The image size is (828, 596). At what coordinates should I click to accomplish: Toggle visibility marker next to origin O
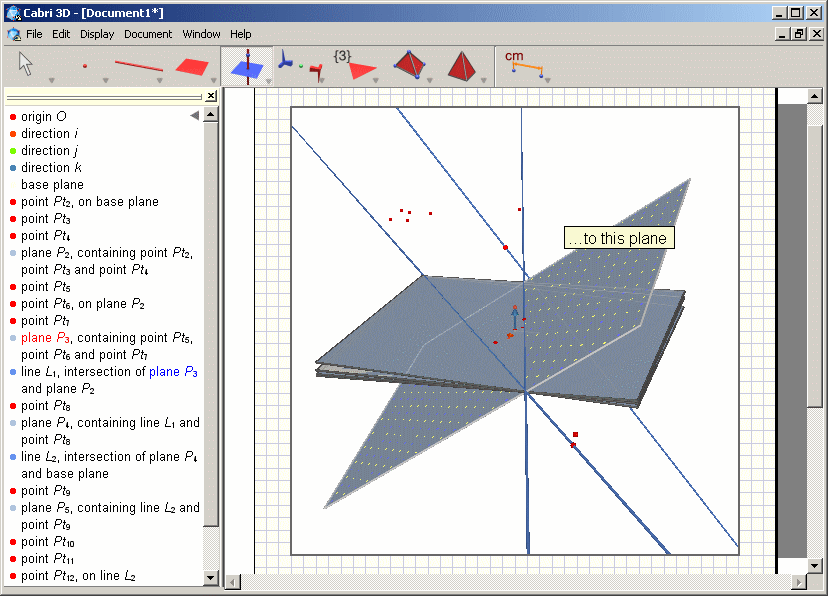(x=13, y=116)
